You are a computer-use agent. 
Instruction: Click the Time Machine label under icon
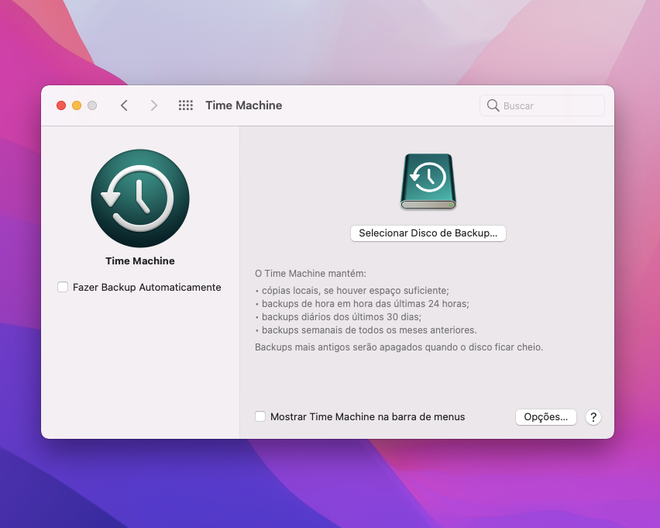click(140, 261)
